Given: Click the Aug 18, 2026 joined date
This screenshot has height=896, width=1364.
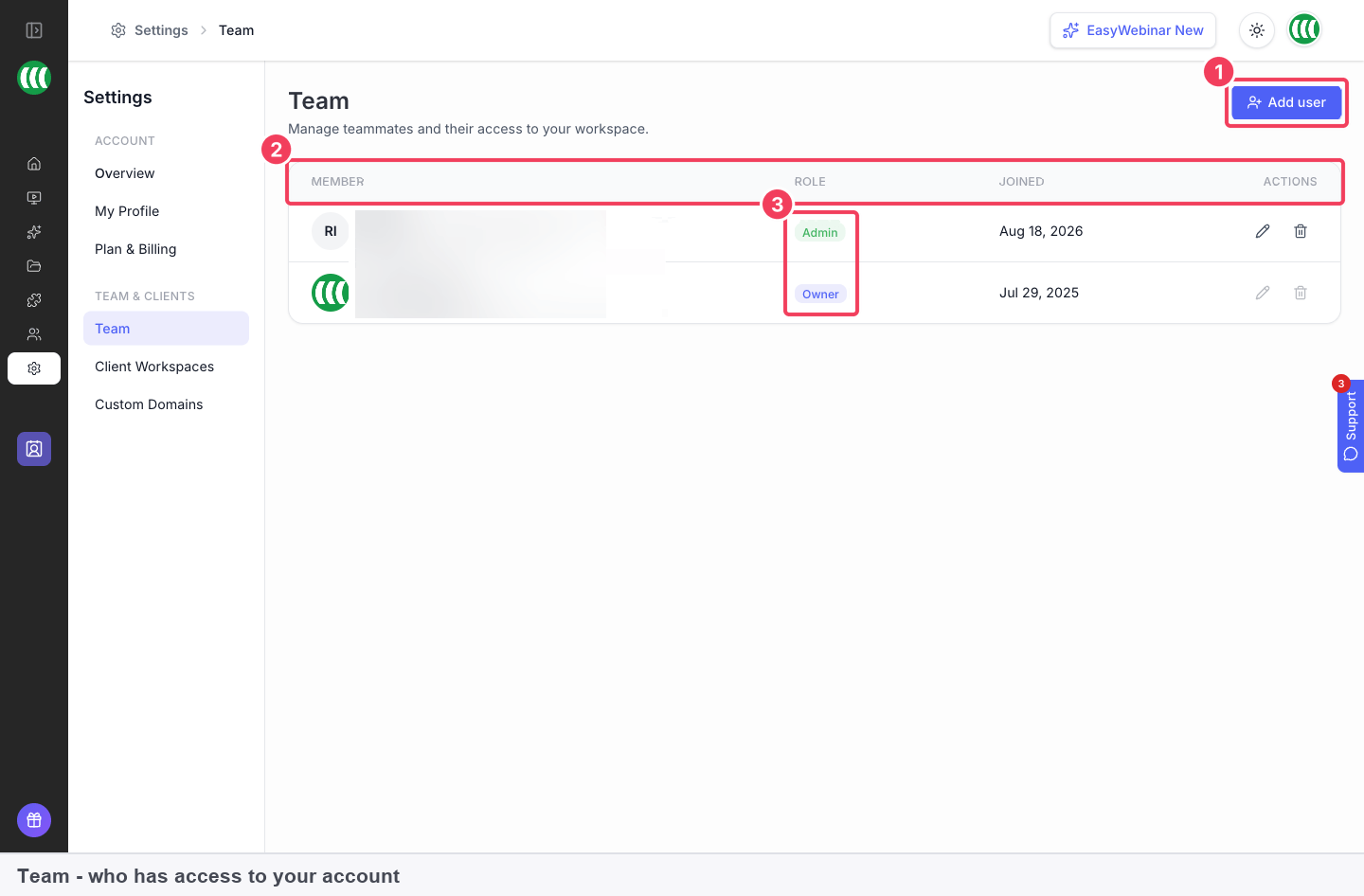Looking at the screenshot, I should point(1041,231).
